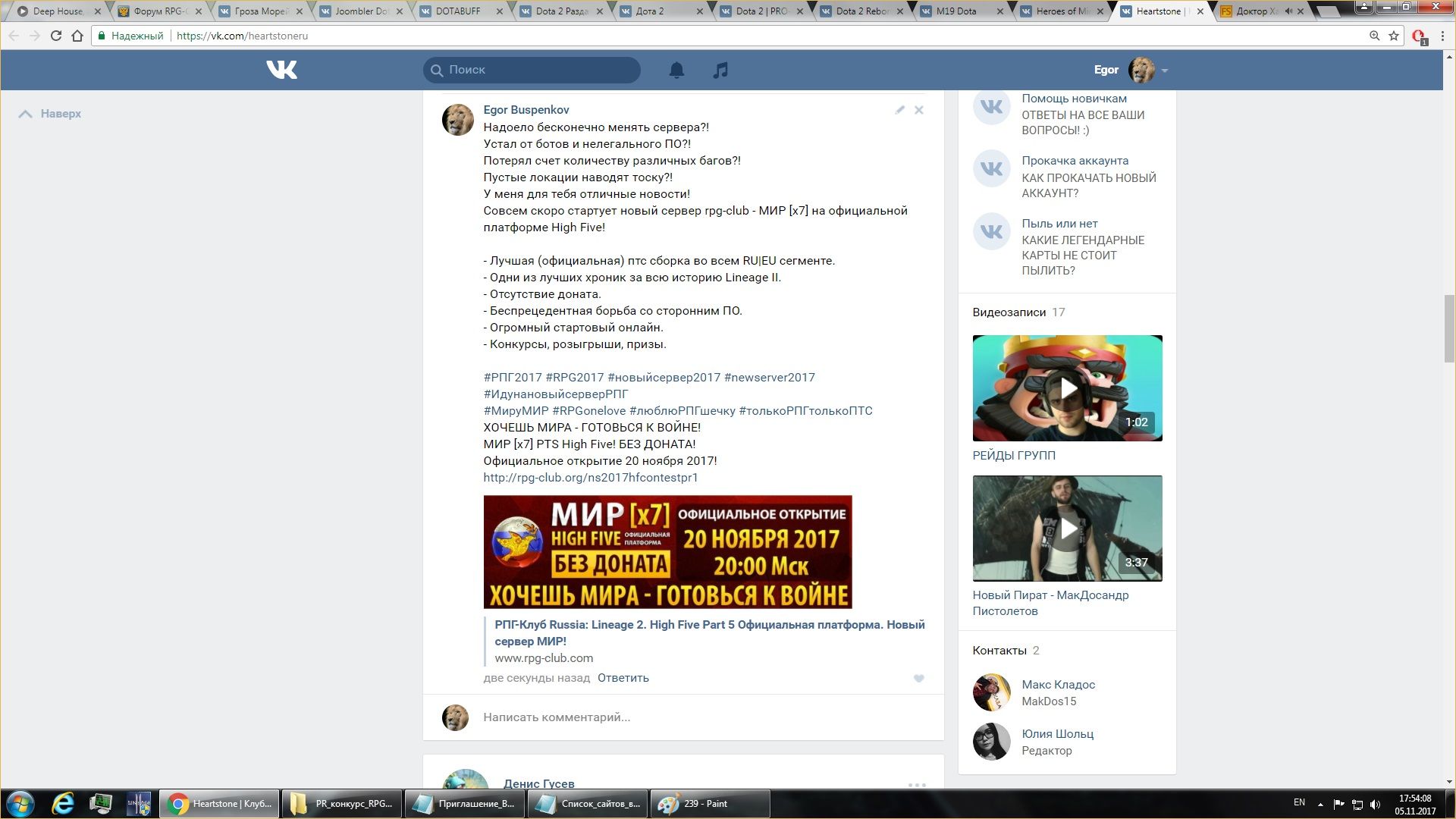Click the VK logo home icon

[281, 70]
